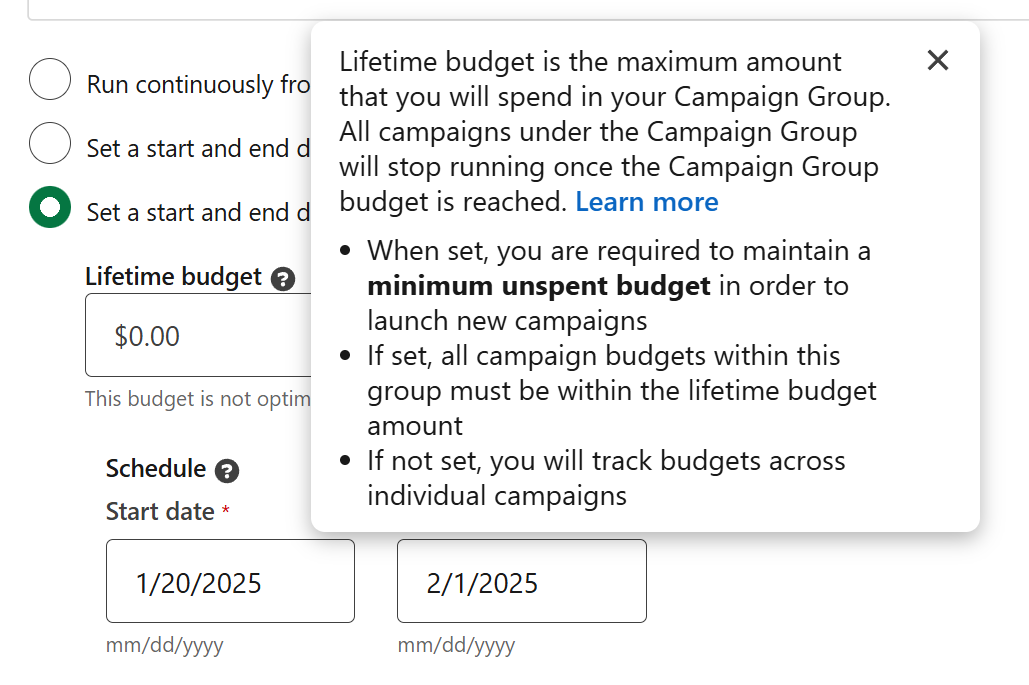This screenshot has width=1029, height=685.
Task: Click the start date field showing 1/20/2025
Action: (230, 581)
